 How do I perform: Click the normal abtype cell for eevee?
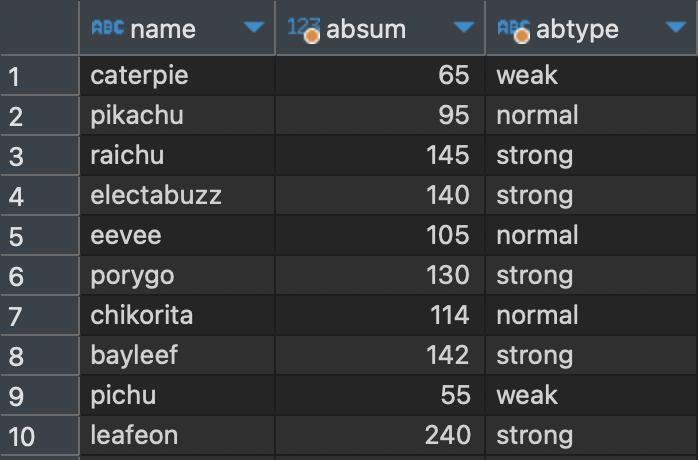[592, 236]
